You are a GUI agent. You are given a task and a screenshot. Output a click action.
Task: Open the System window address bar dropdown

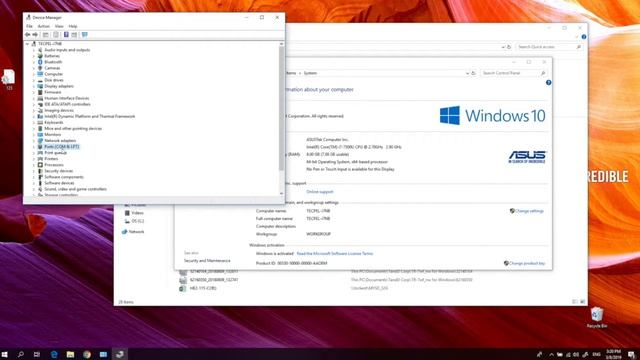pyautogui.click(x=467, y=73)
